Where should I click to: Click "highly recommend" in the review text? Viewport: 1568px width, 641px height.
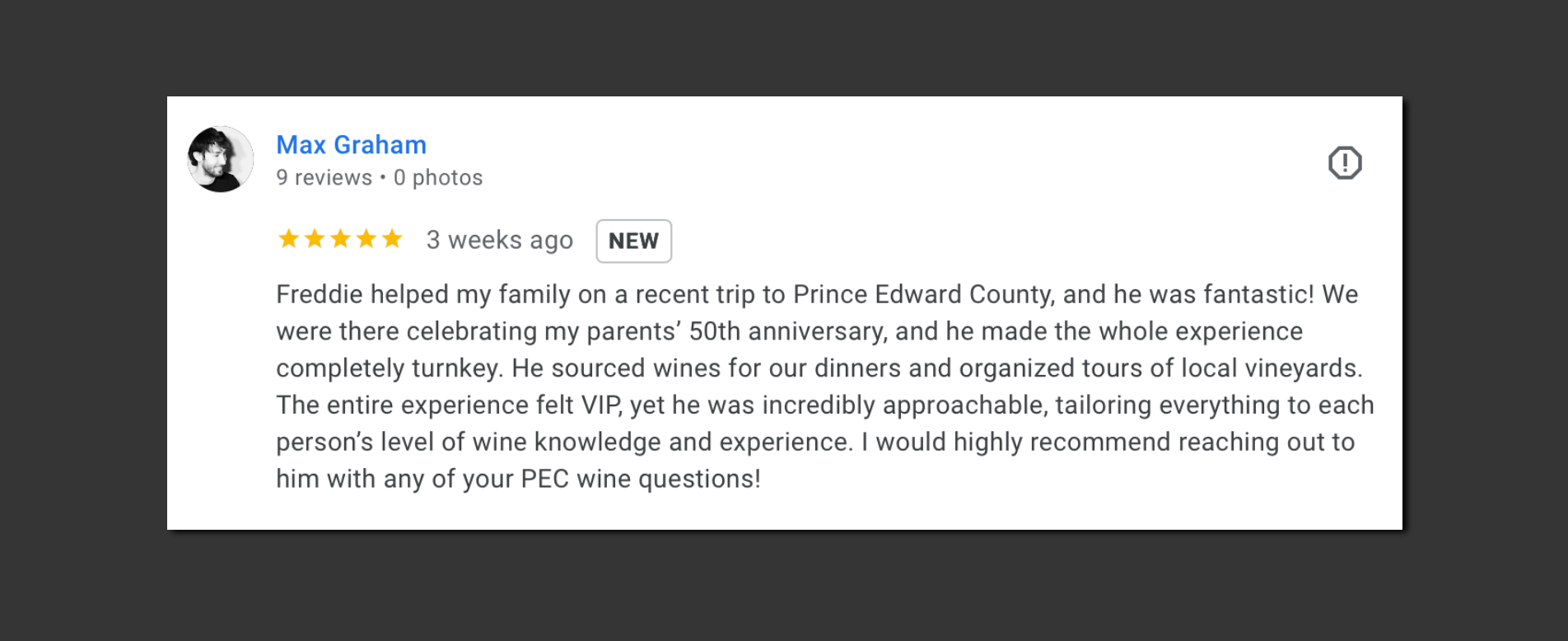click(x=1062, y=442)
